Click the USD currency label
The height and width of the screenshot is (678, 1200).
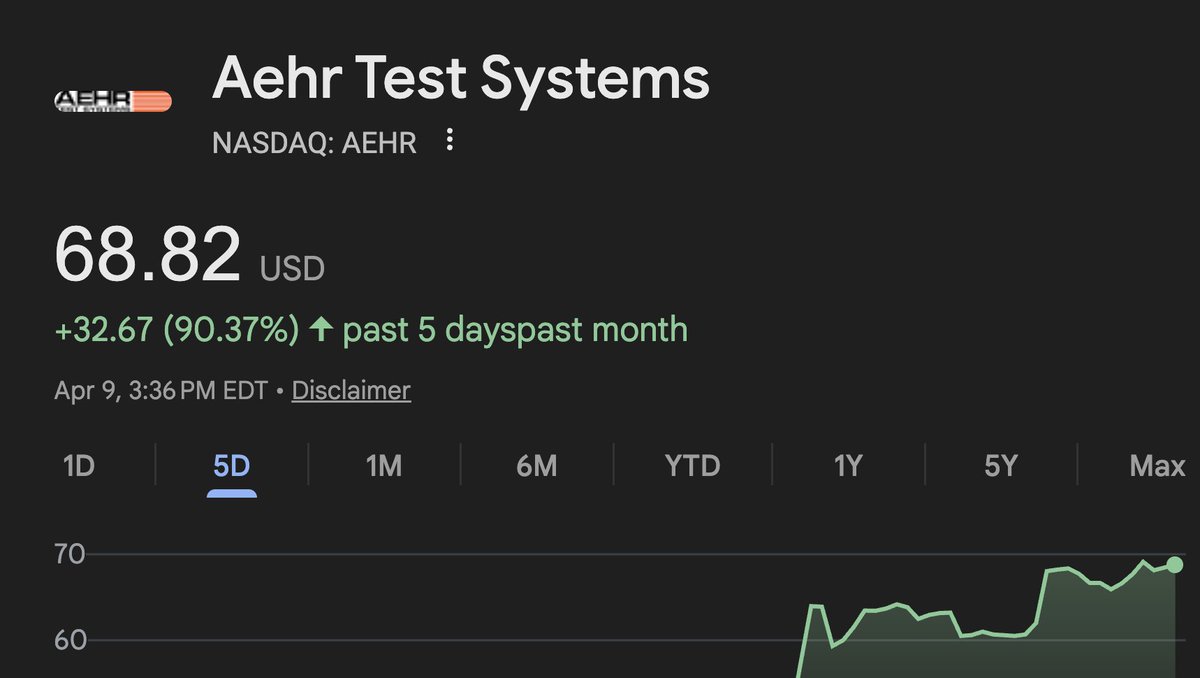point(292,269)
